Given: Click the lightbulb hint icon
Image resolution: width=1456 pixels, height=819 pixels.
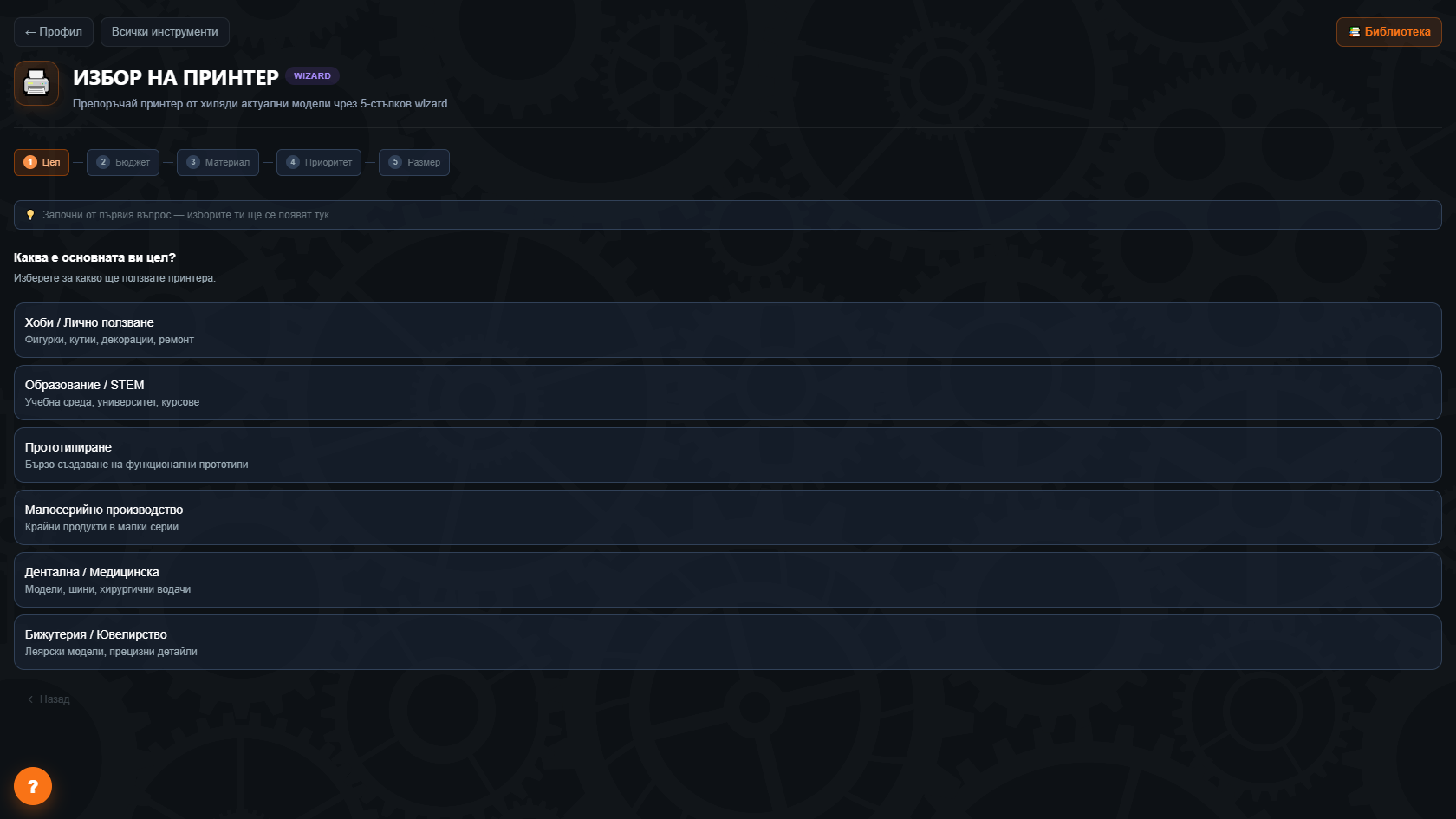Looking at the screenshot, I should (30, 215).
